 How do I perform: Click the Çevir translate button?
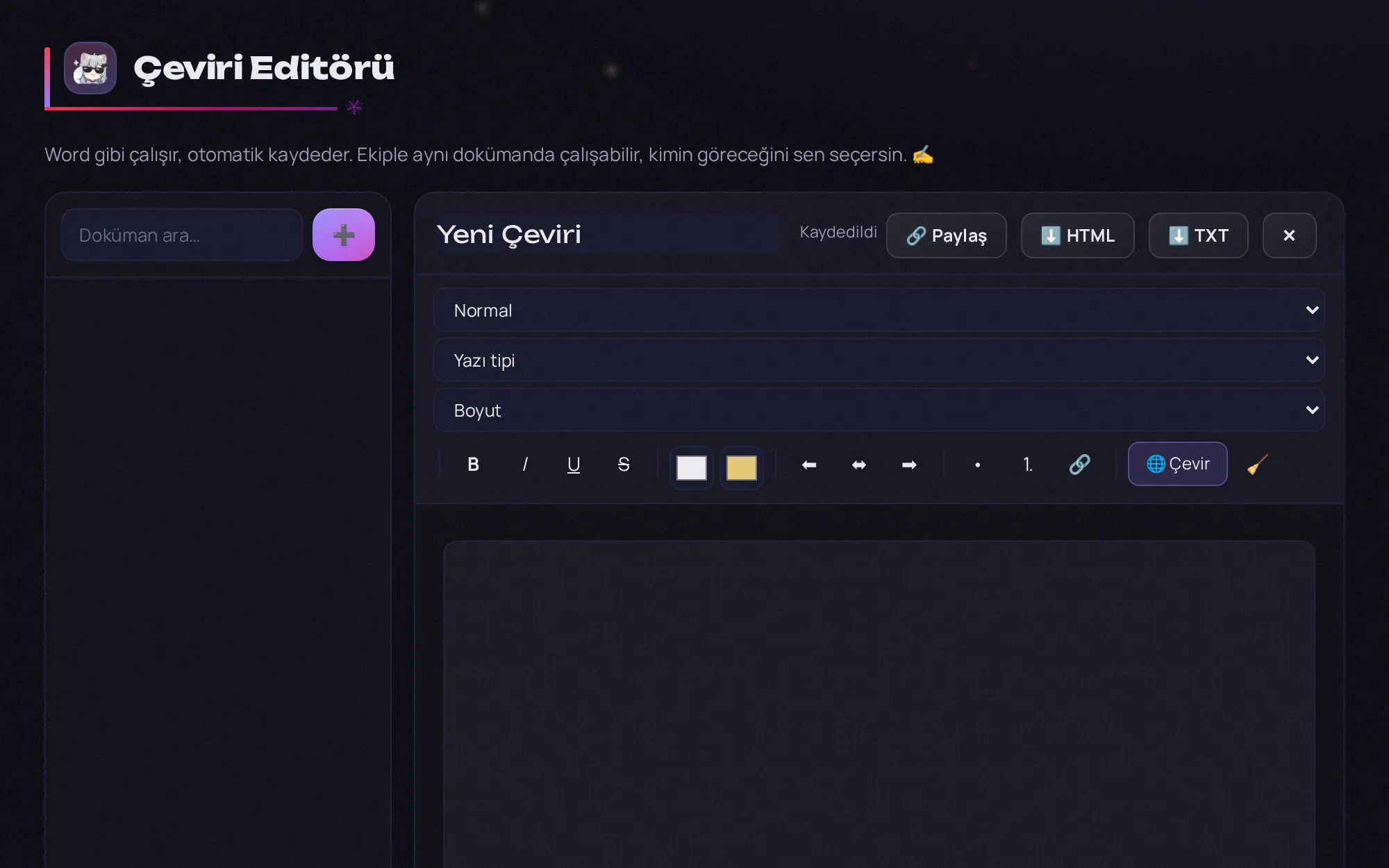tap(1177, 464)
